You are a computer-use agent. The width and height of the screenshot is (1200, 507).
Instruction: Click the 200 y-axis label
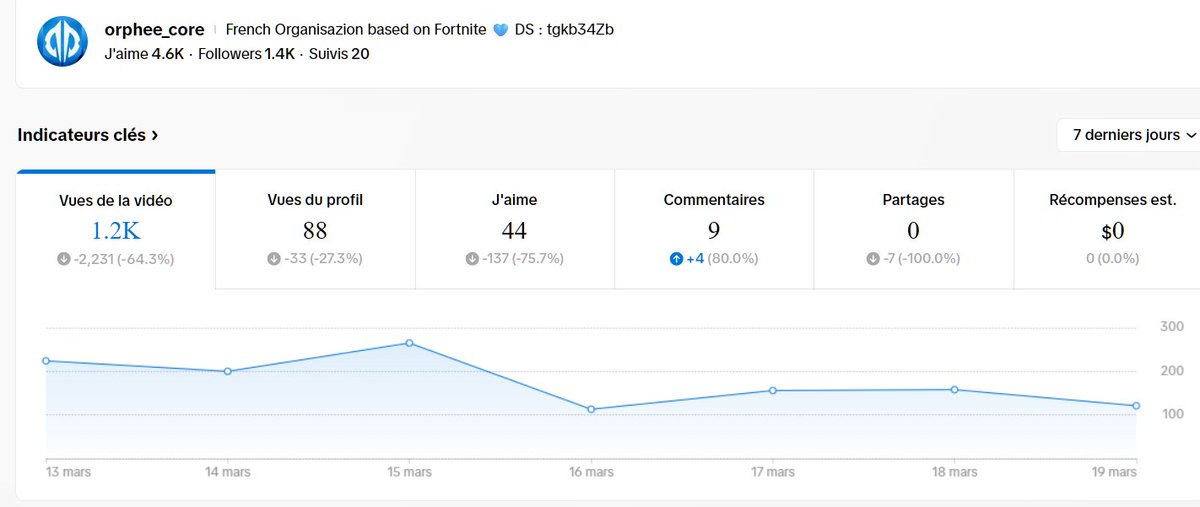pos(1172,371)
